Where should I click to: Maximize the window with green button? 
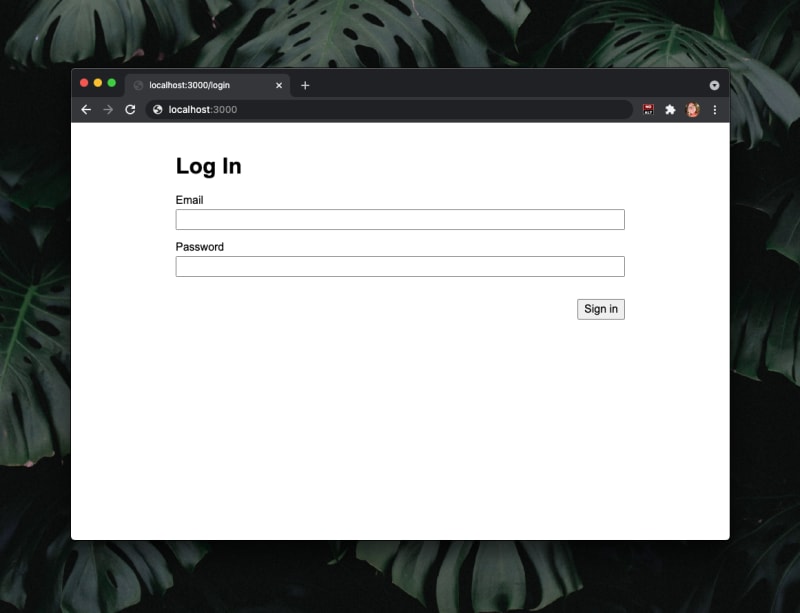click(x=112, y=83)
